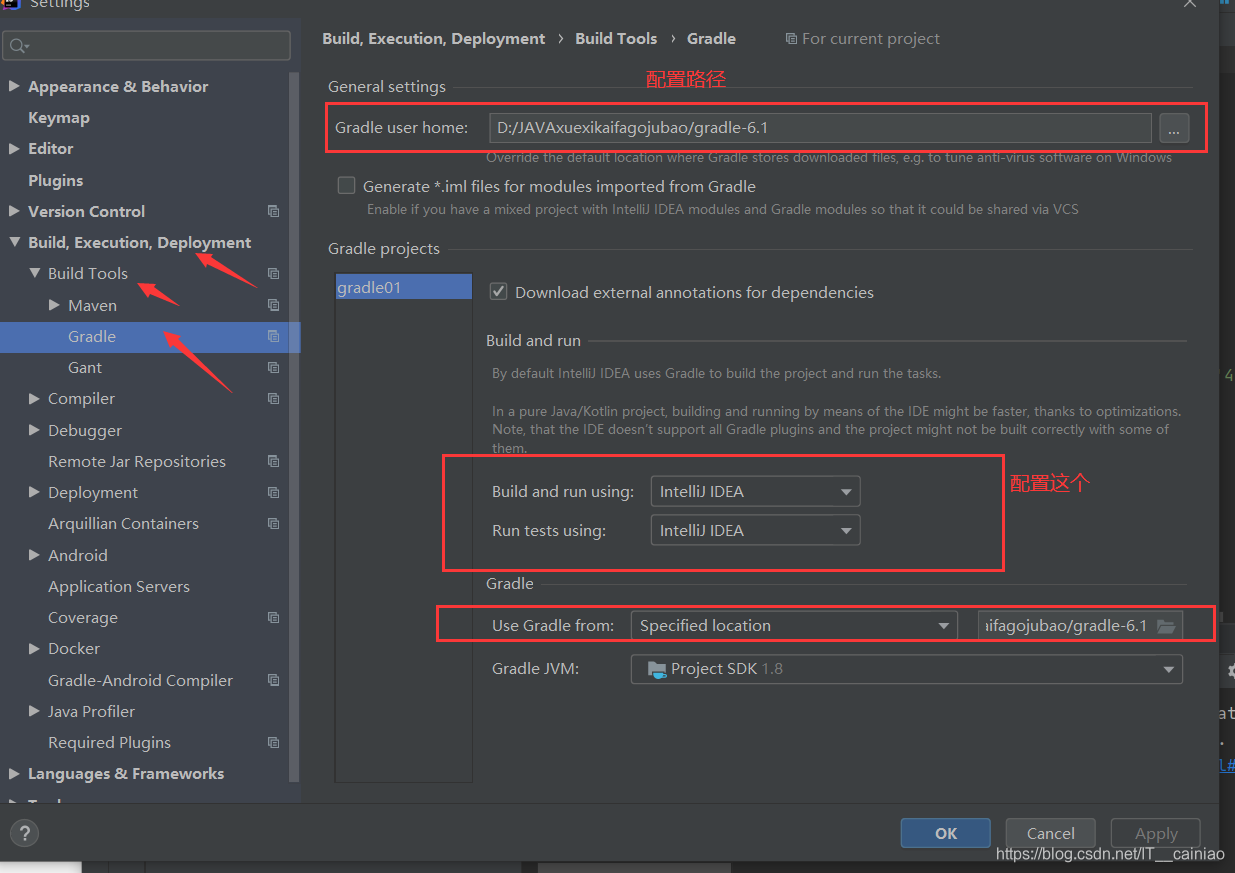Open Gradle-Android Compiler settings
Image resolution: width=1235 pixels, height=873 pixels.
point(140,680)
